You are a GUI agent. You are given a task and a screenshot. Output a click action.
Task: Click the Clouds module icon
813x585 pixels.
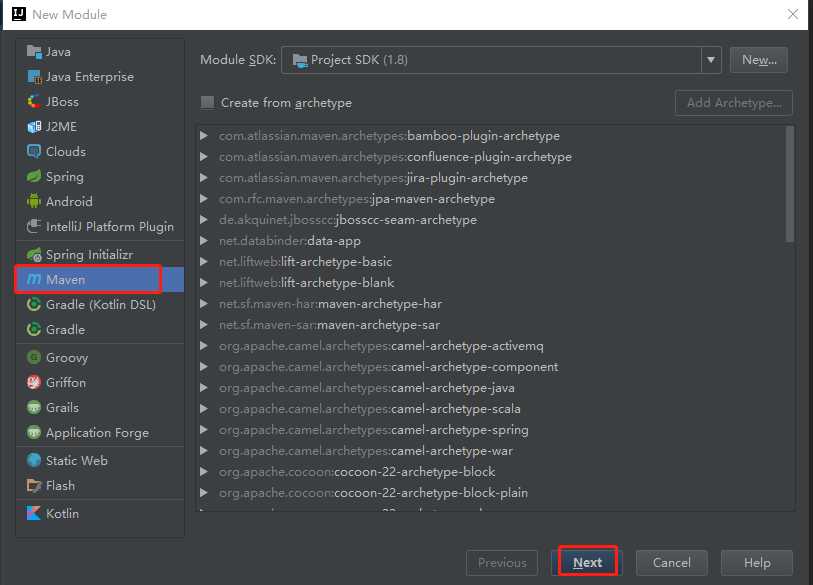35,152
